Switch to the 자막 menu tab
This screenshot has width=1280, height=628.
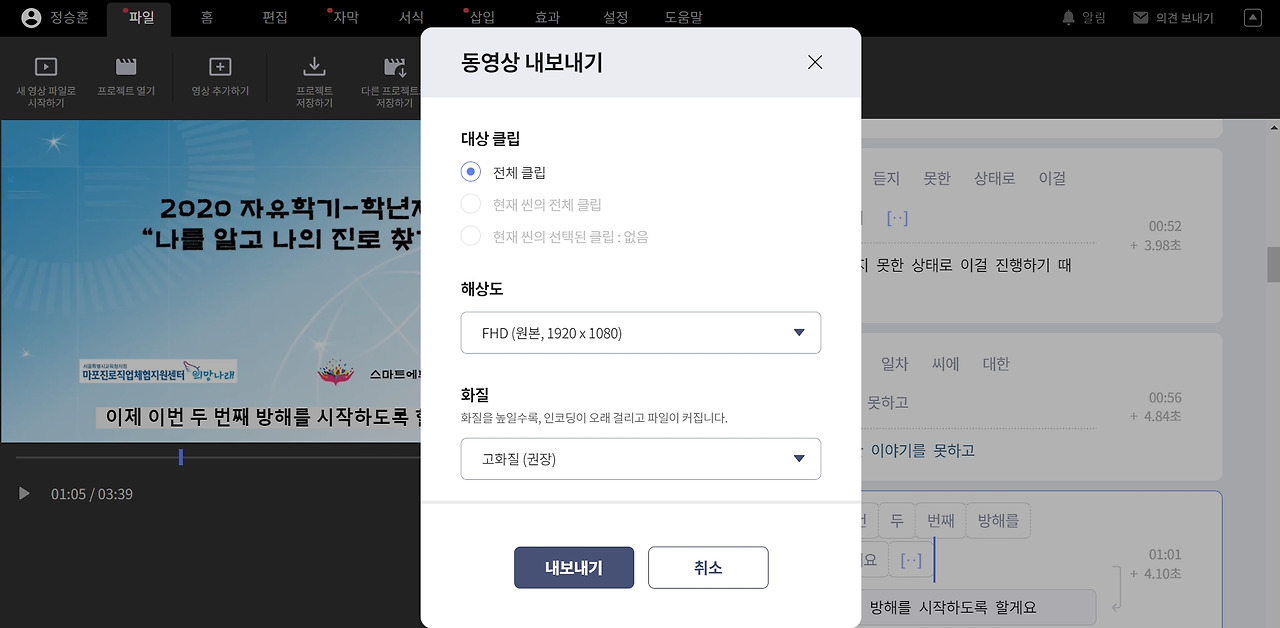point(344,16)
